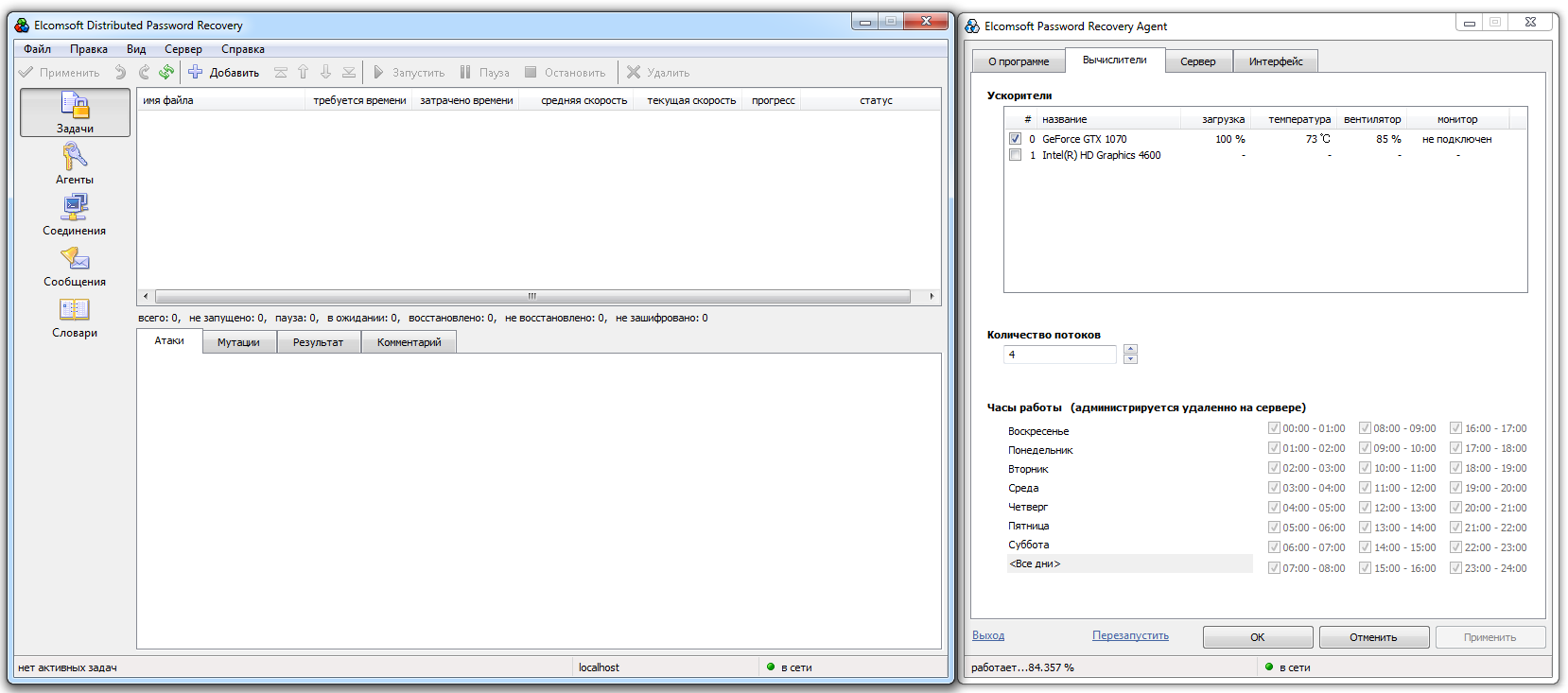Screen dimensions: 1568x693
Task: Toggle the 08:00 - 09:00 hour checkbox
Action: pos(1365,427)
